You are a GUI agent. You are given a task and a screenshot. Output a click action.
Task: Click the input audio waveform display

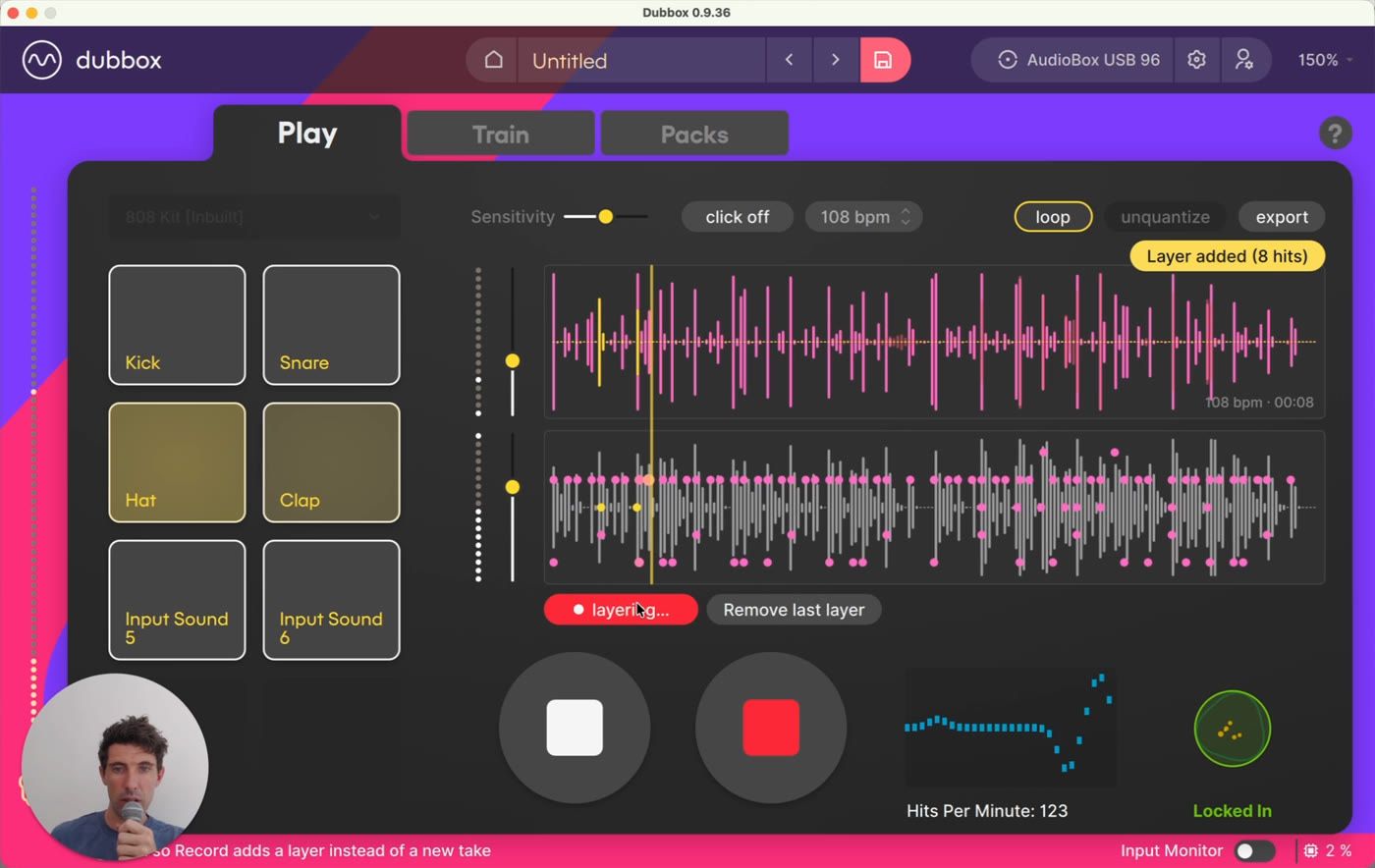934,342
